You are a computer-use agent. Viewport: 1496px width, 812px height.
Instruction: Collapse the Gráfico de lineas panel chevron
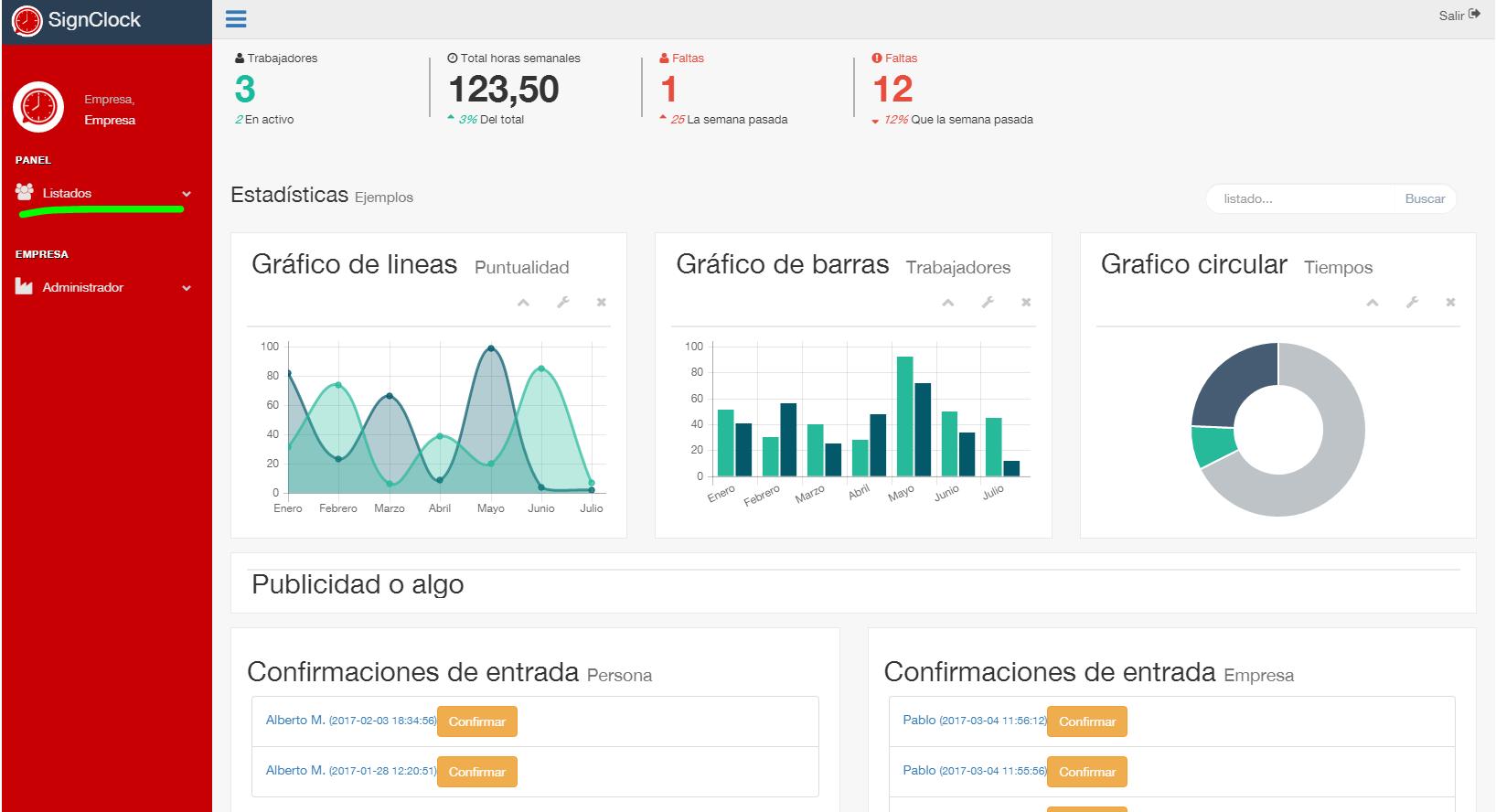click(523, 303)
